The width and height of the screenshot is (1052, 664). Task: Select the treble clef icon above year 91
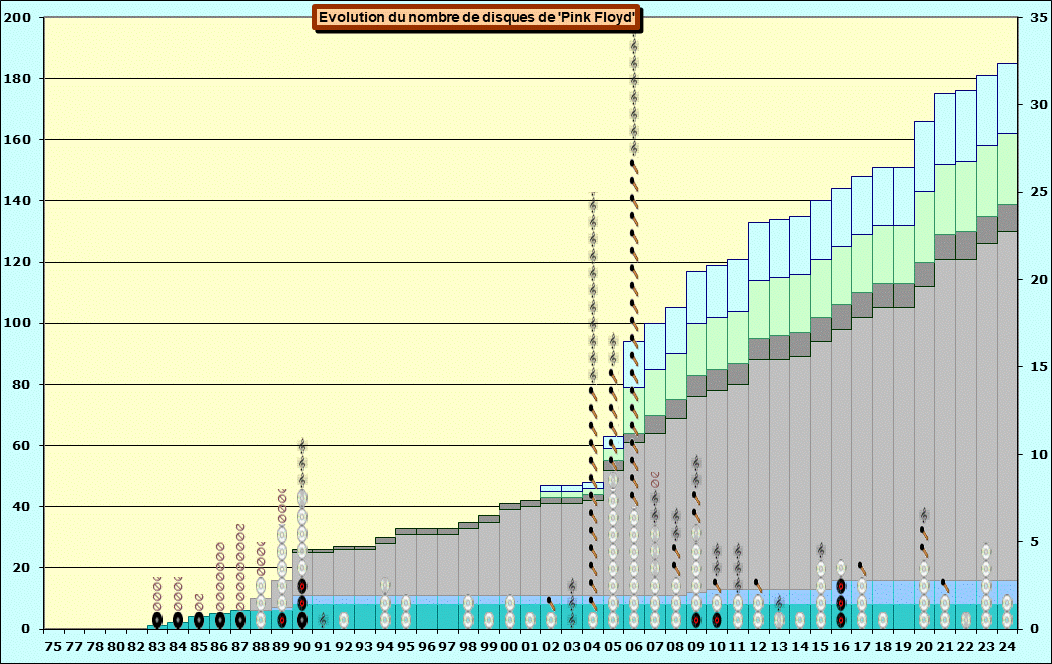[x=323, y=620]
